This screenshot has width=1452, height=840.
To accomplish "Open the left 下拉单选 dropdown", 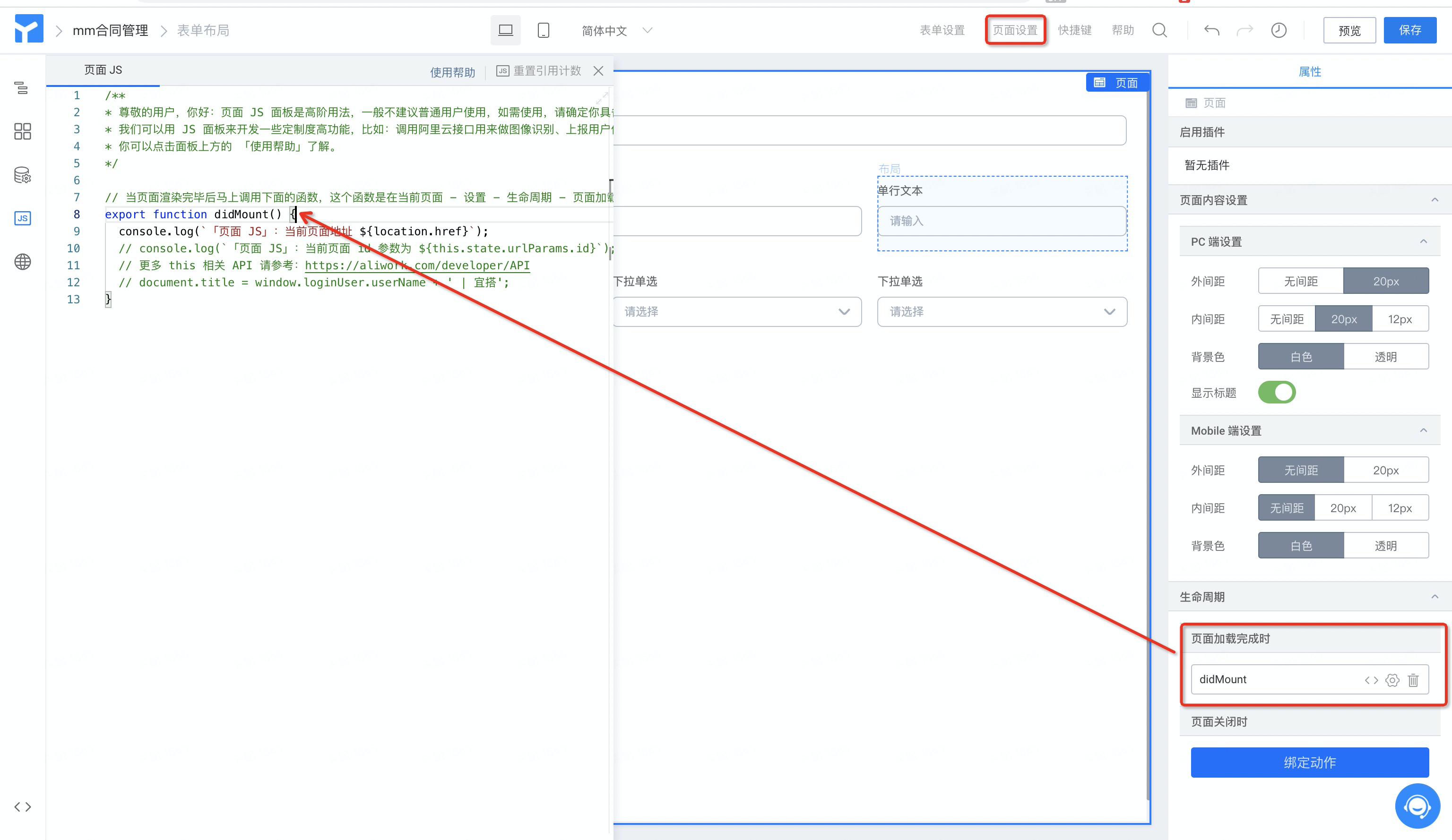I will [x=737, y=311].
